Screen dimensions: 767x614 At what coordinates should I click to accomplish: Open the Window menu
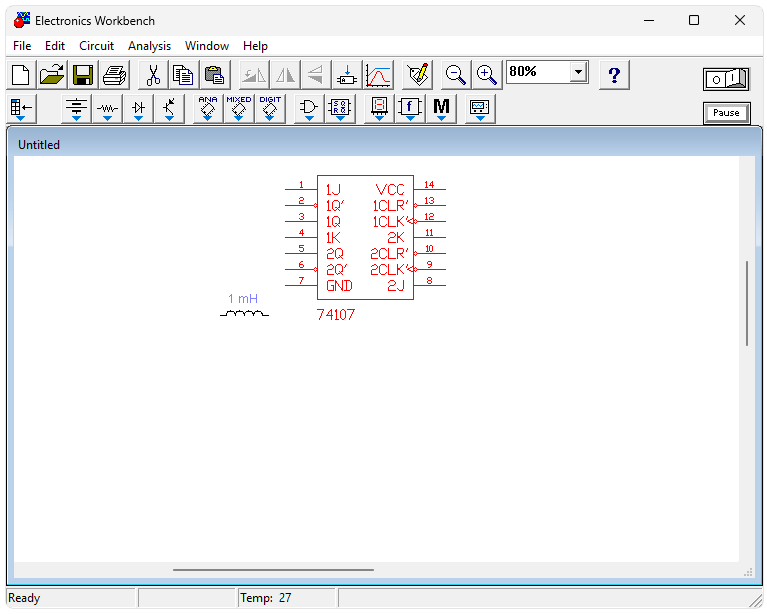(206, 46)
